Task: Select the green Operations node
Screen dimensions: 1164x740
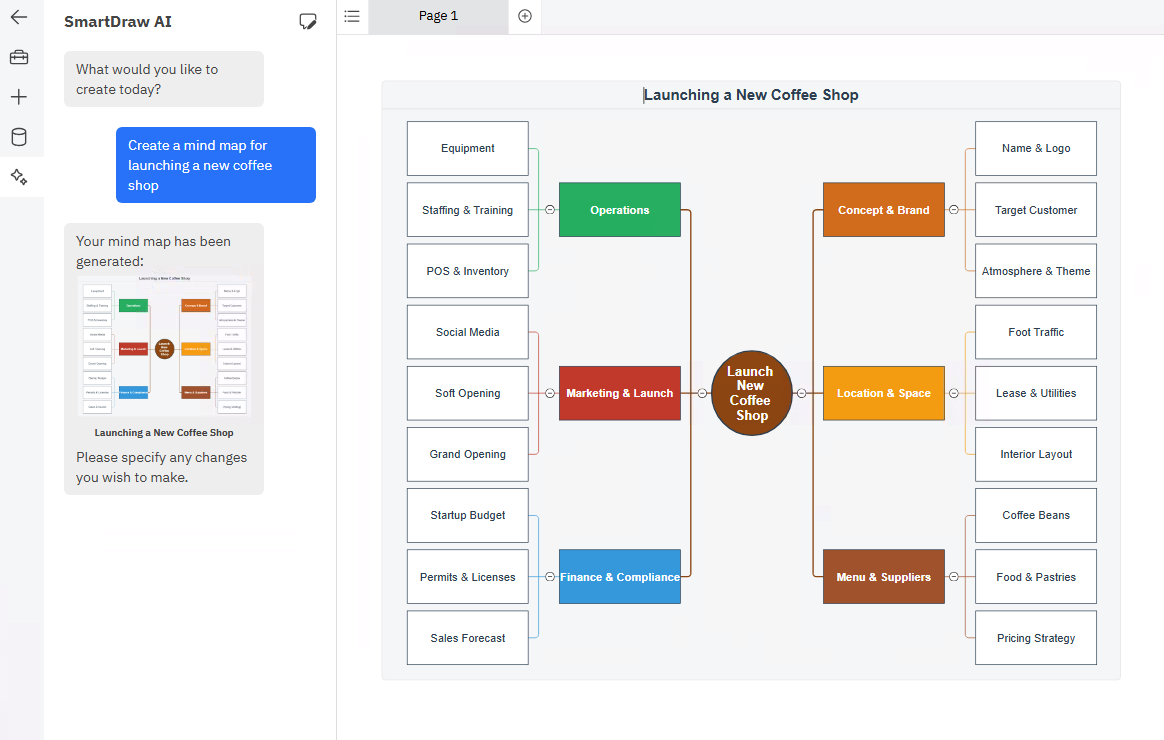Action: (620, 210)
